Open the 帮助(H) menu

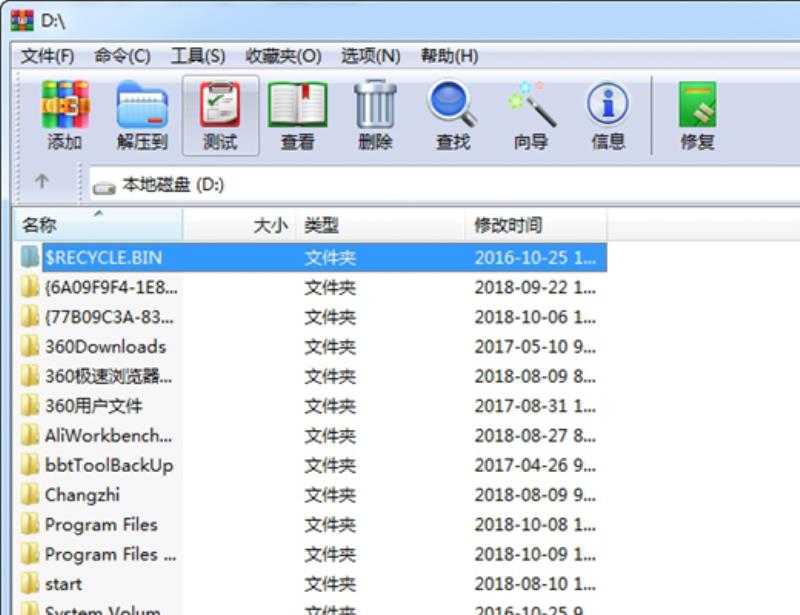click(x=449, y=56)
